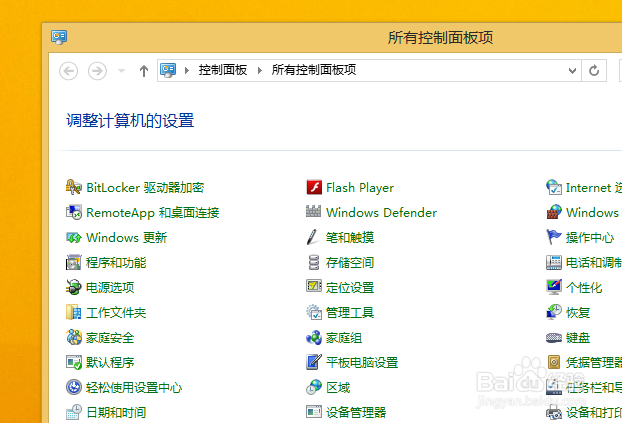The height and width of the screenshot is (423, 622).
Task: Open the 键盘 keyboard icon
Action: pyautogui.click(x=554, y=338)
